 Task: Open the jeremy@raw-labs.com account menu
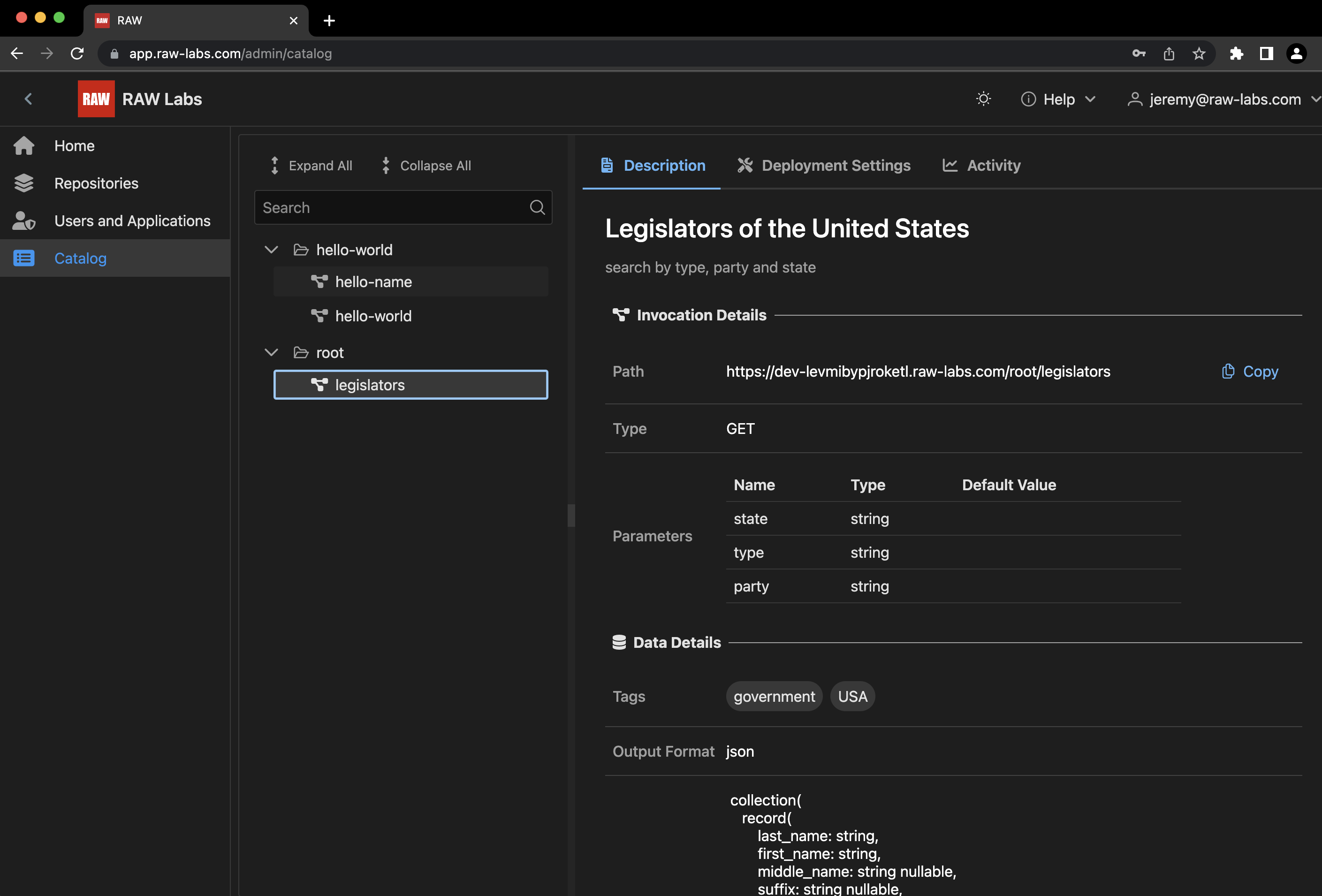pyautogui.click(x=1224, y=99)
